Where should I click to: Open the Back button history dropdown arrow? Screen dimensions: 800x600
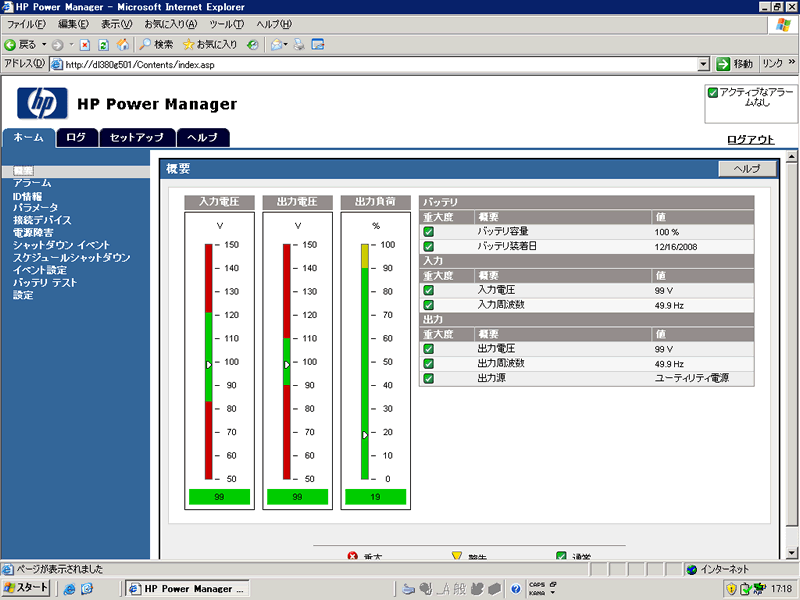point(44,44)
